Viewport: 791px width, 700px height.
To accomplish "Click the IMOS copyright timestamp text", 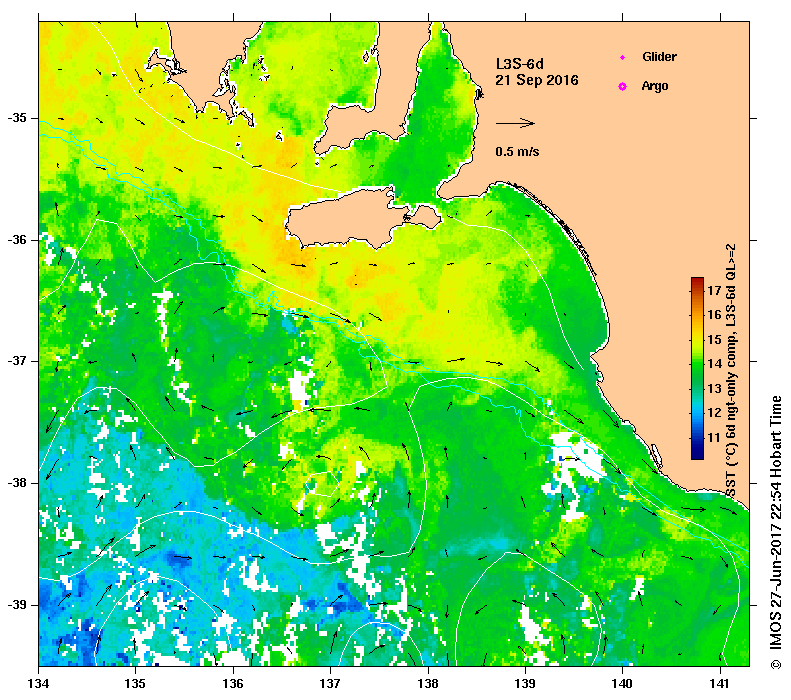I will [775, 532].
